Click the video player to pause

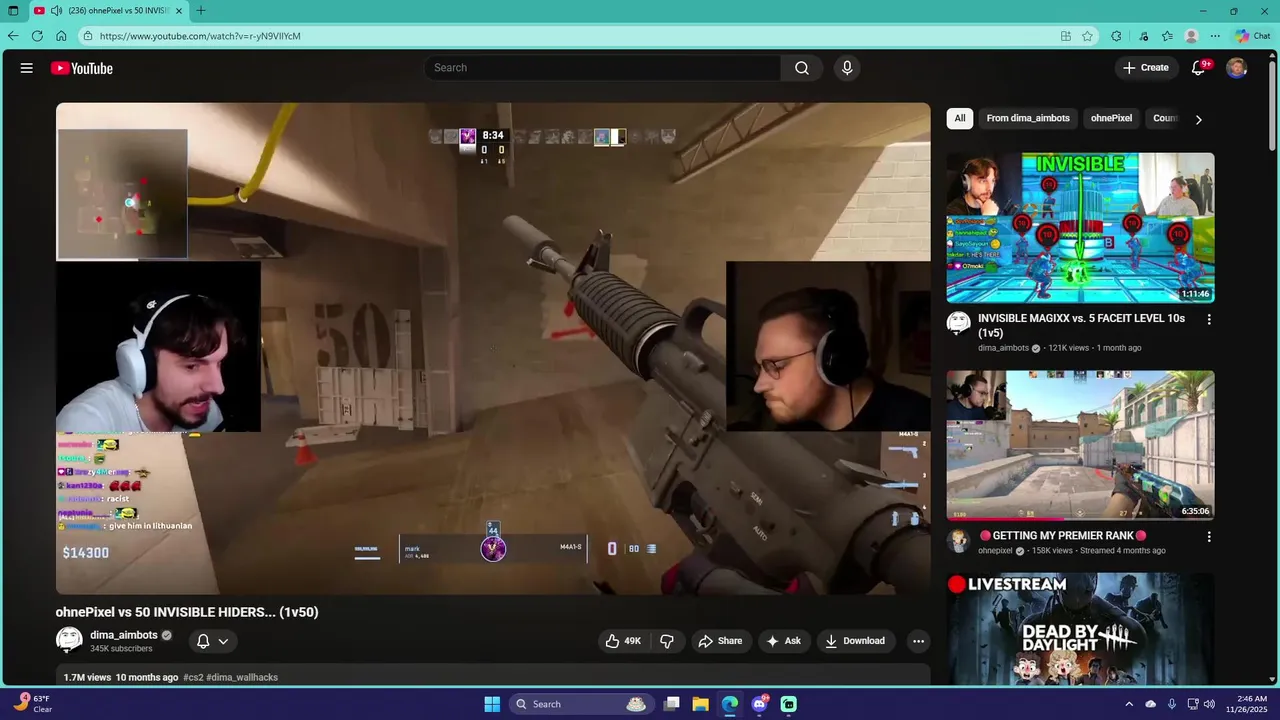coord(493,348)
